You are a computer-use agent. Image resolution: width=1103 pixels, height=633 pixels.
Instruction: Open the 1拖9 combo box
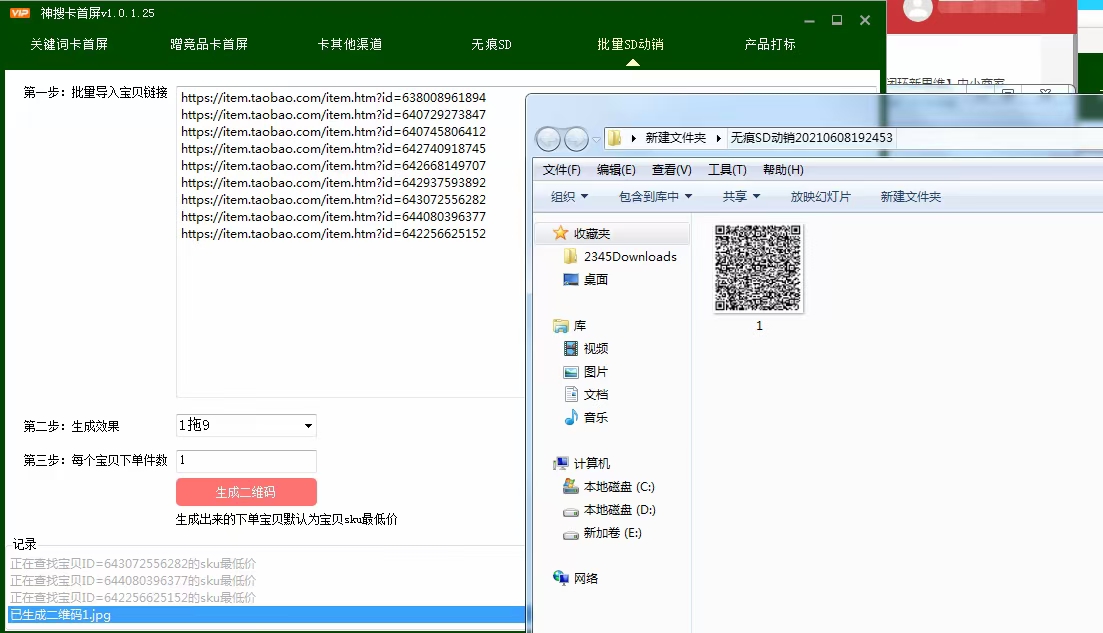point(245,425)
